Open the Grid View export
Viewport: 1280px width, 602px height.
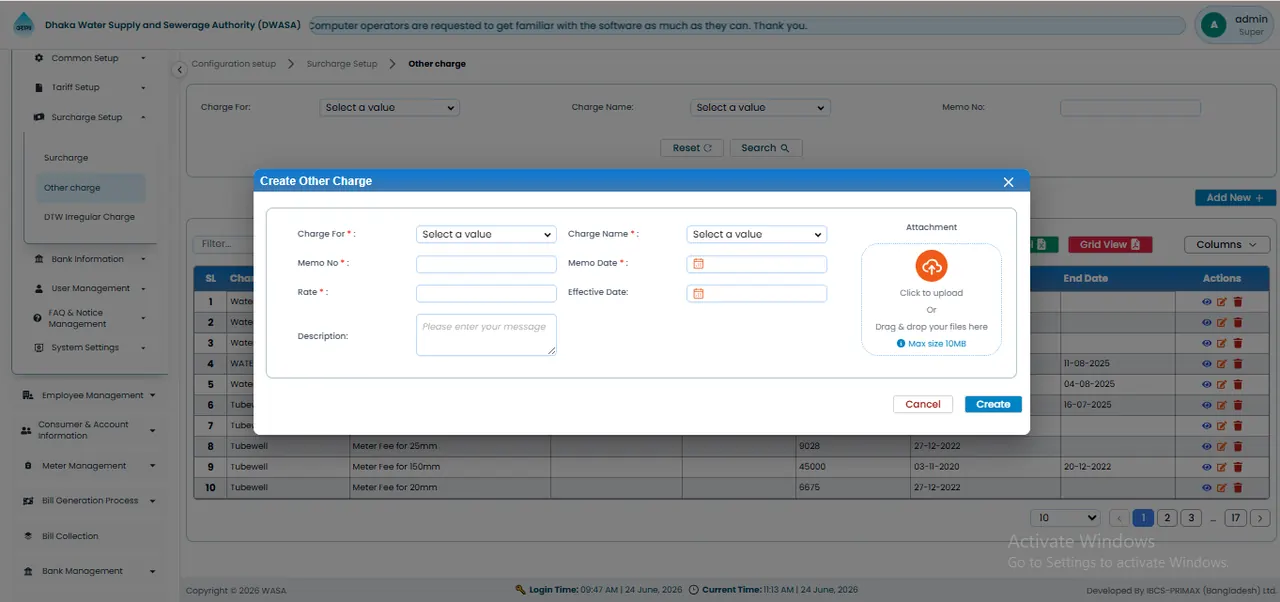coord(1110,244)
